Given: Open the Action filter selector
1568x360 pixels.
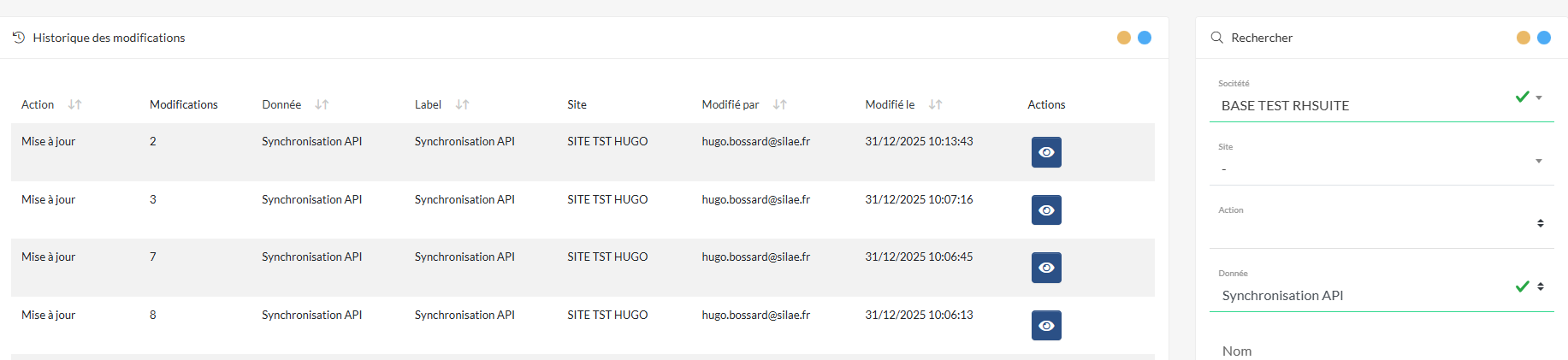Looking at the screenshot, I should point(1540,223).
